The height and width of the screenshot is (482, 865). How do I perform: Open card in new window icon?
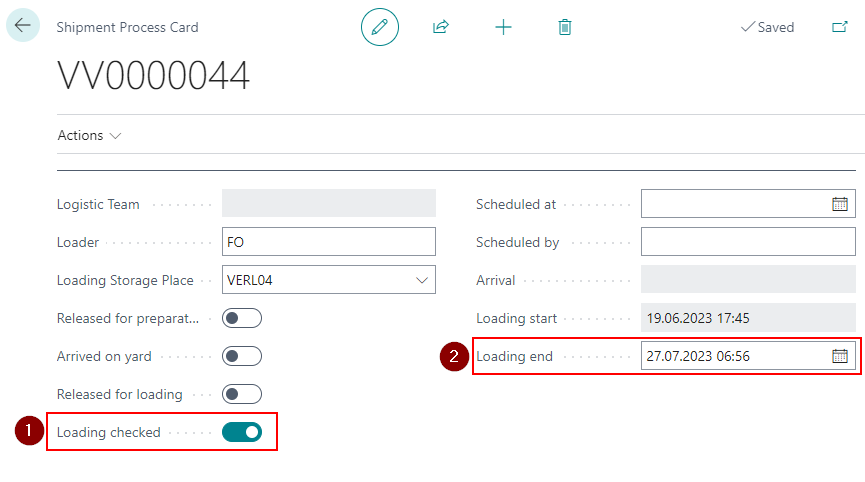coord(839,27)
